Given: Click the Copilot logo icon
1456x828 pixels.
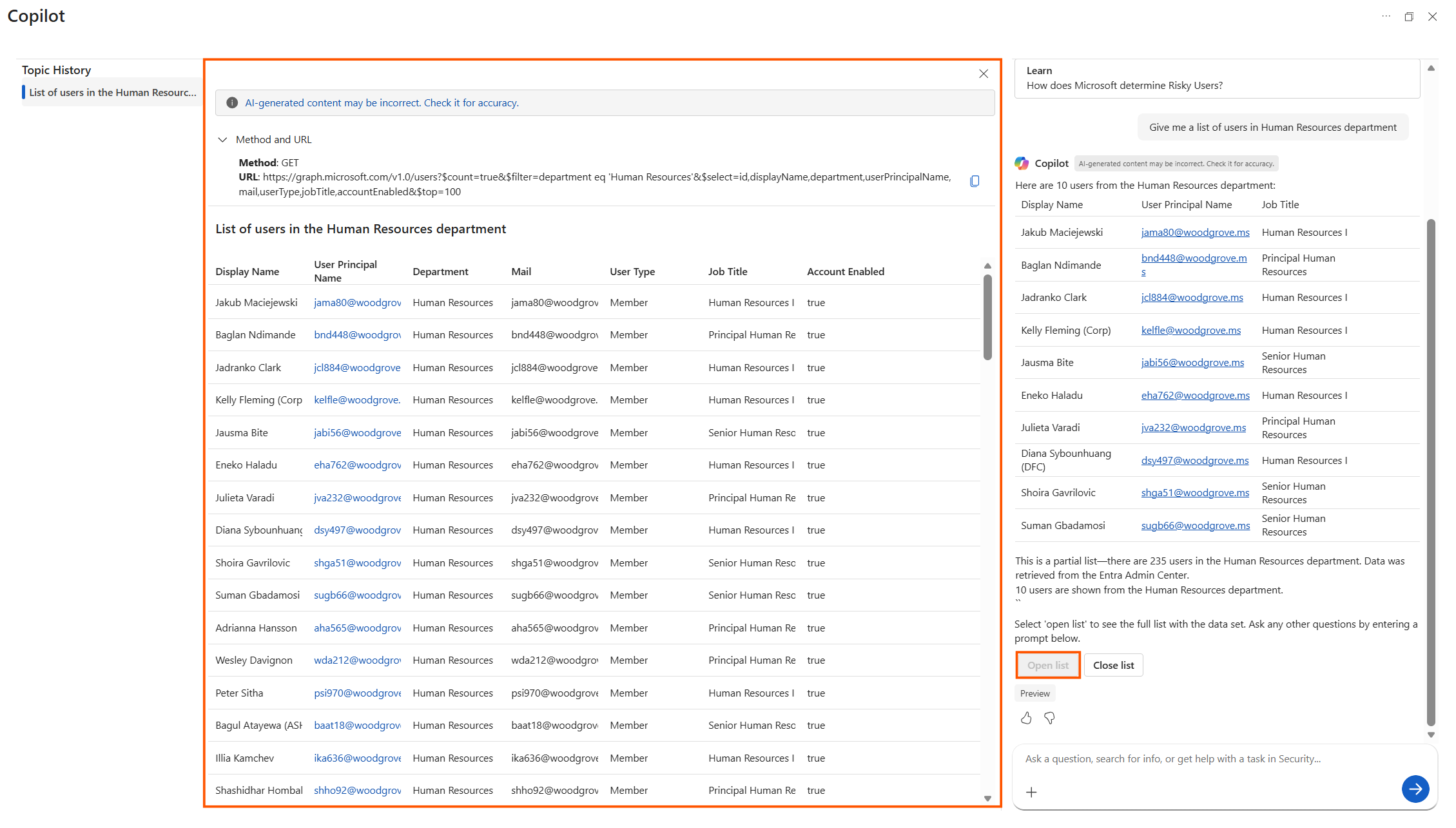Looking at the screenshot, I should point(1022,164).
